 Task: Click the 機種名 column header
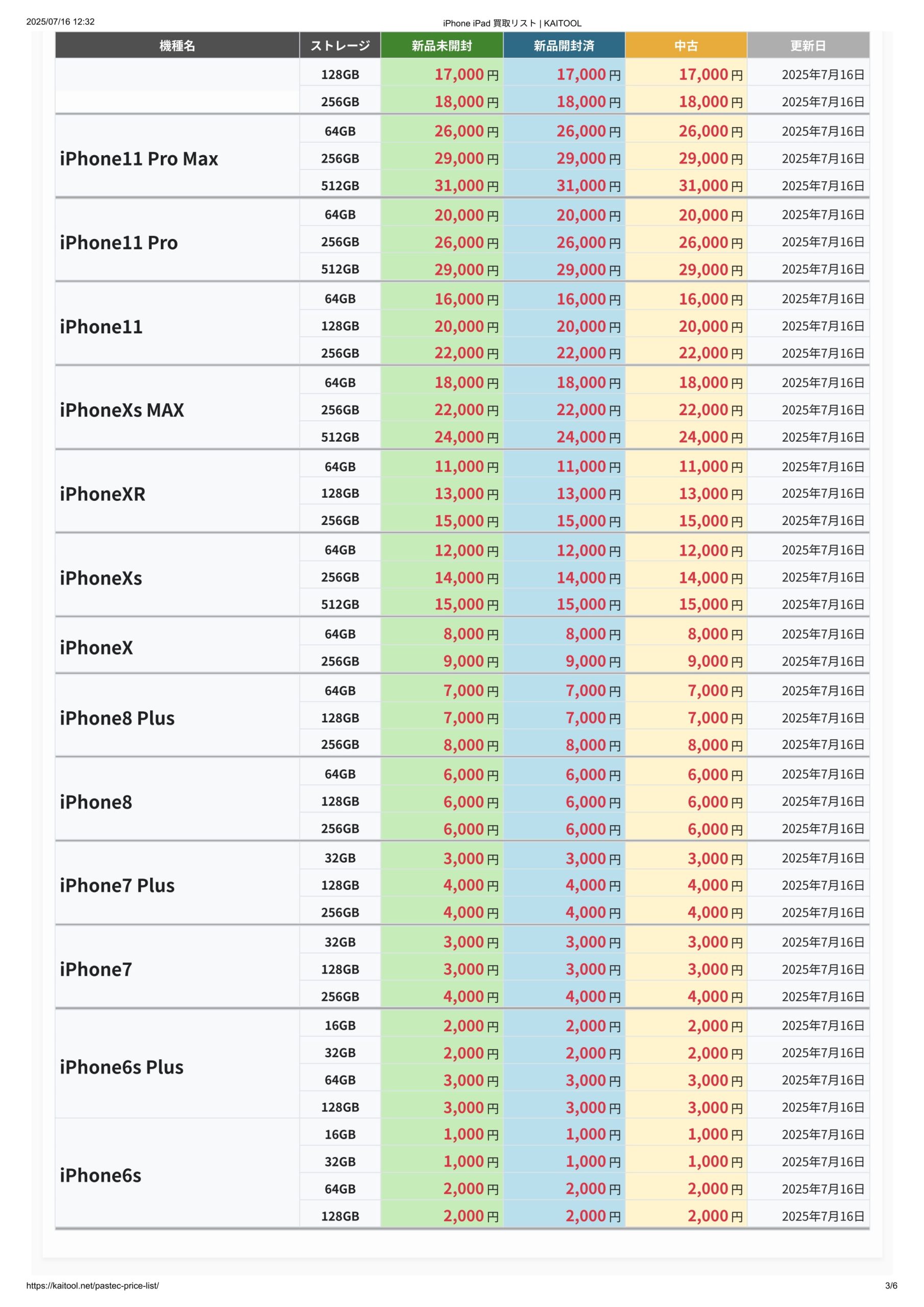coord(177,45)
